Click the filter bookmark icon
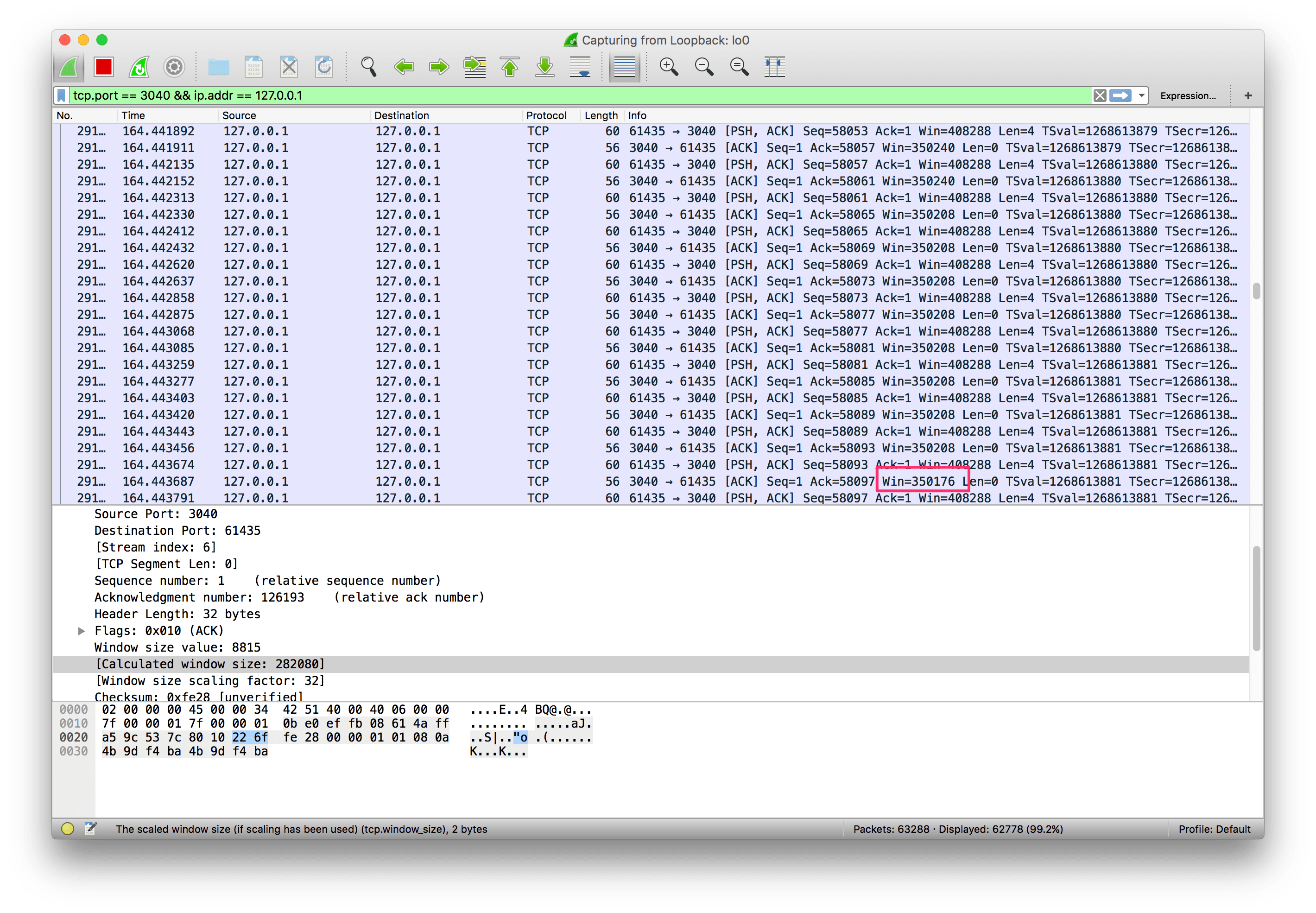Screen dimensions: 1316x913 pyautogui.click(x=61, y=95)
